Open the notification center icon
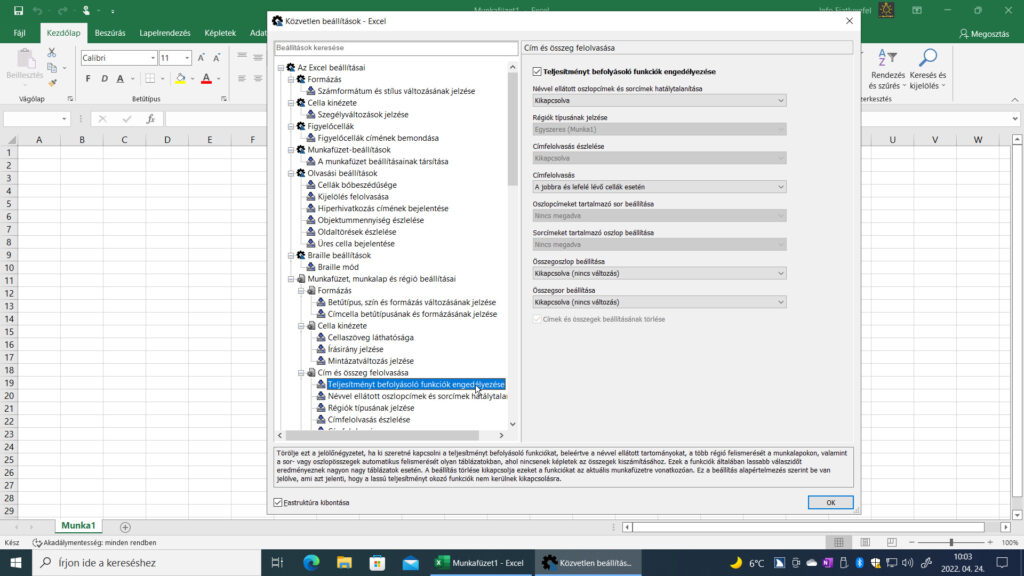This screenshot has height=576, width=1024. pos(1003,562)
